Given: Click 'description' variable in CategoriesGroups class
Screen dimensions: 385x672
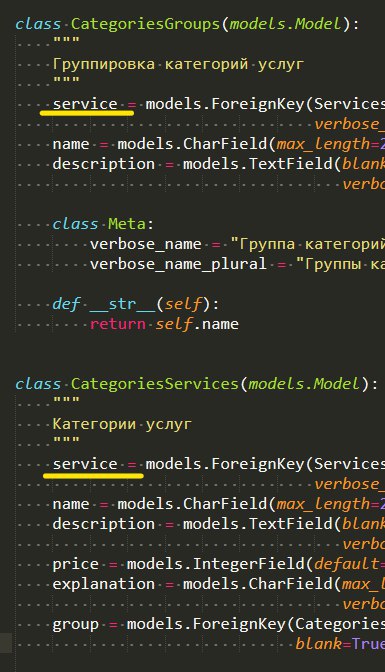Looking at the screenshot, I should [103, 164].
